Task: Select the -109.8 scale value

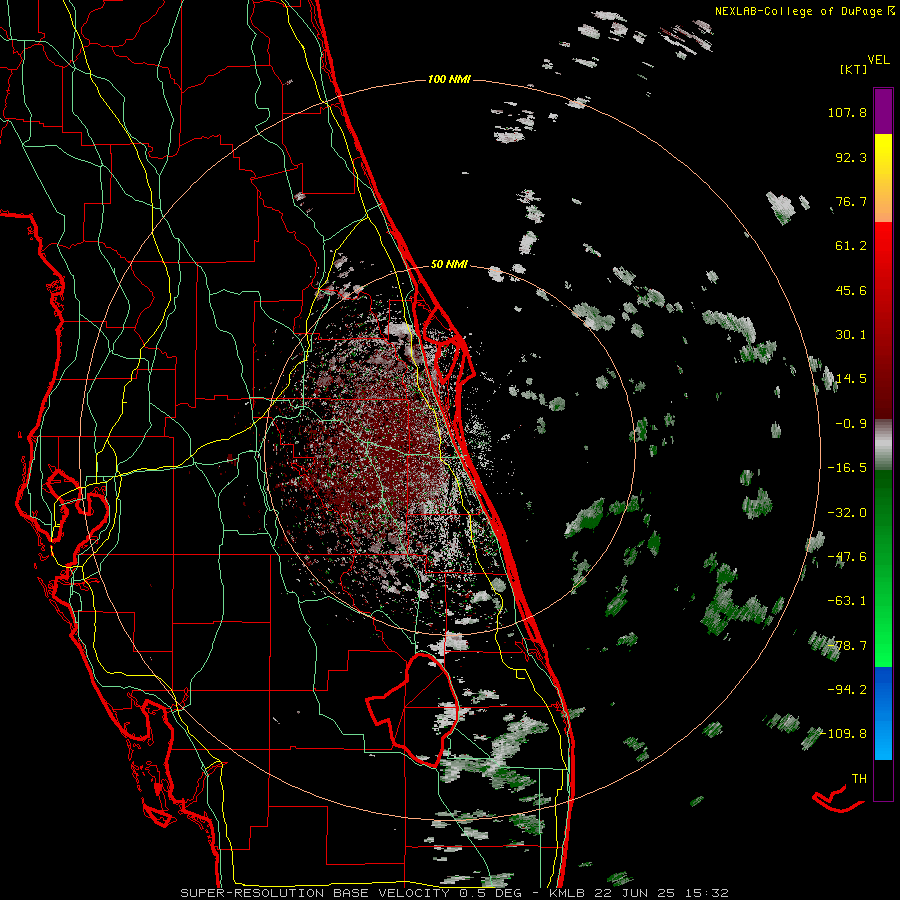Action: pos(844,734)
